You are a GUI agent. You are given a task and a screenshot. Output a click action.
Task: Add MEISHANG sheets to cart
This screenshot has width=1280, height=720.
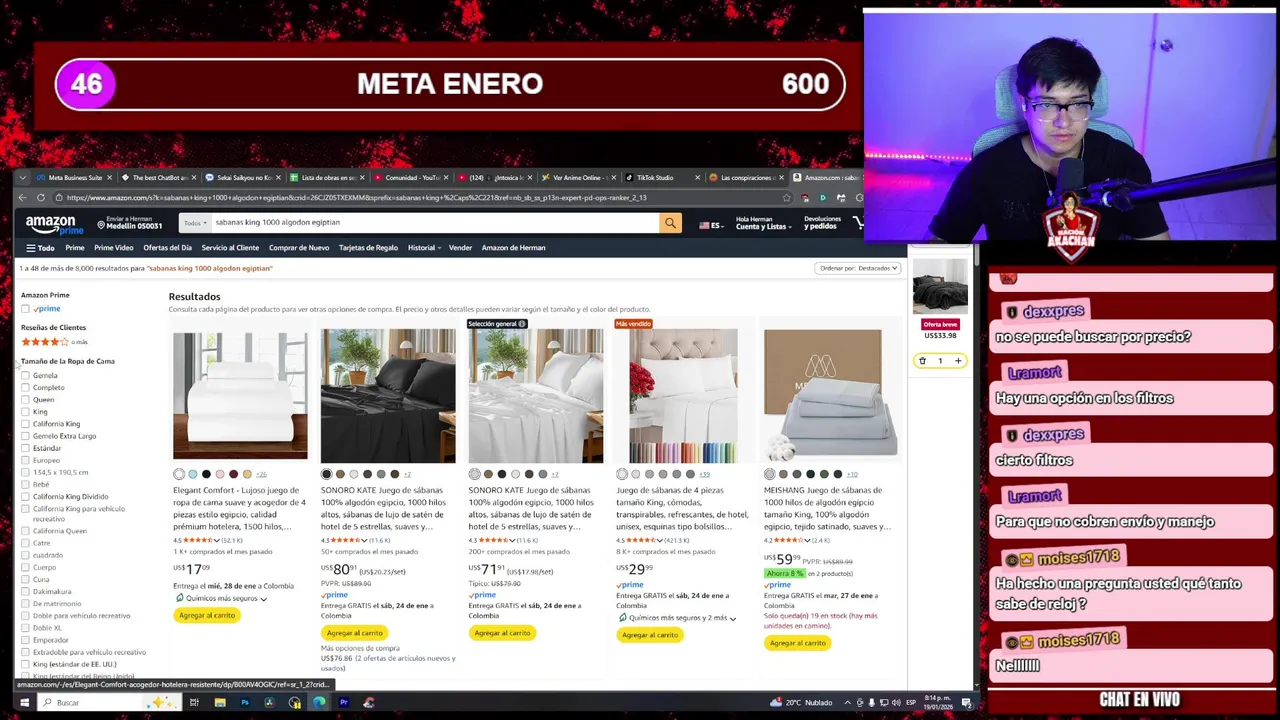(x=798, y=643)
